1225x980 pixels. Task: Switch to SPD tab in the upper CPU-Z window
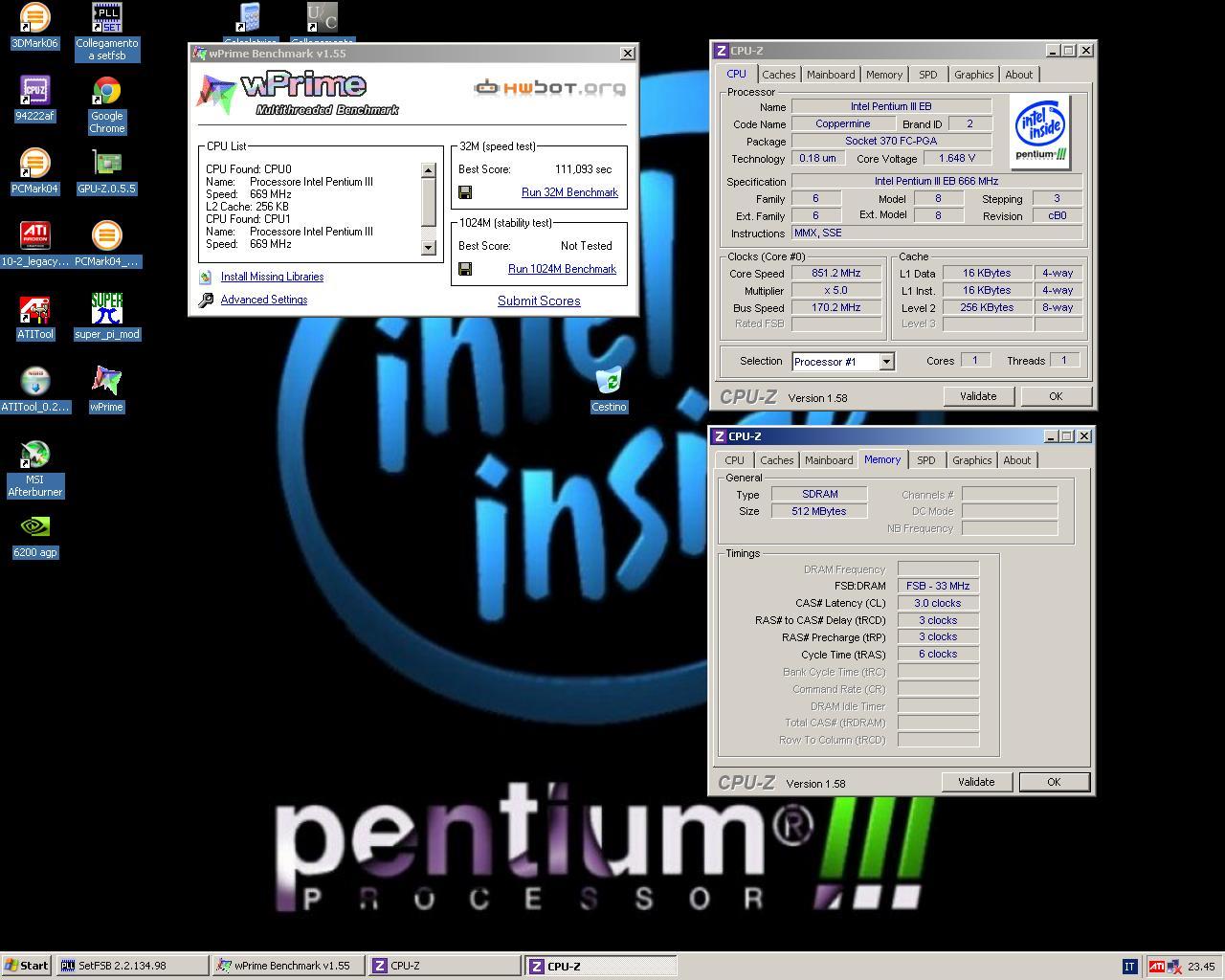point(928,75)
